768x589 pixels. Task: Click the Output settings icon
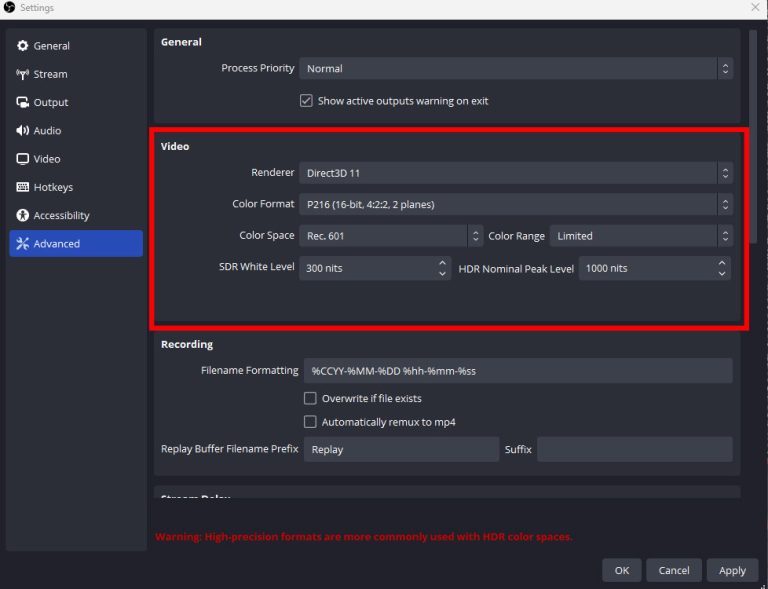(x=23, y=102)
